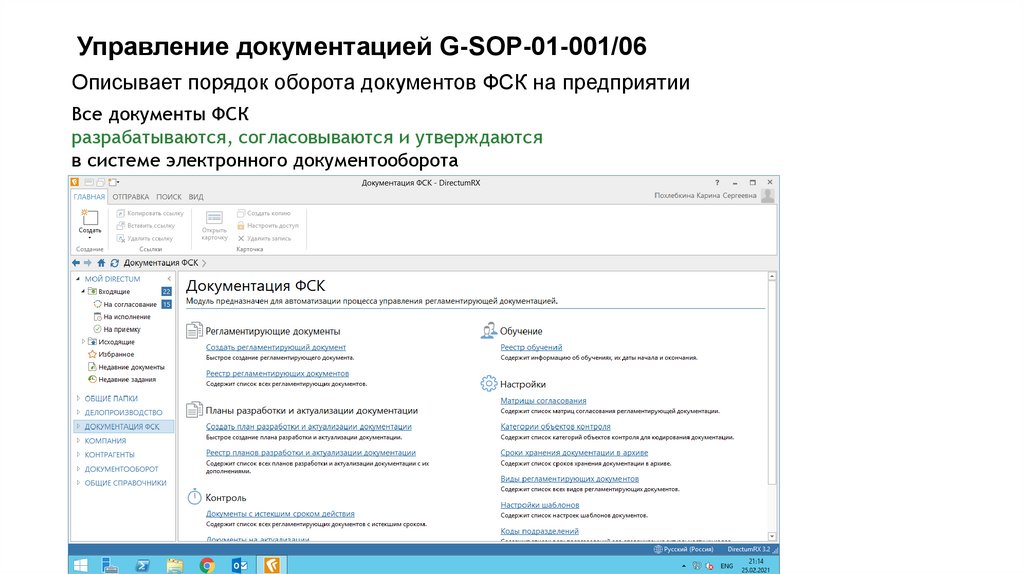Screen dimensions: 1024x574
Task: Click the Forward navigation arrow
Action: point(88,263)
